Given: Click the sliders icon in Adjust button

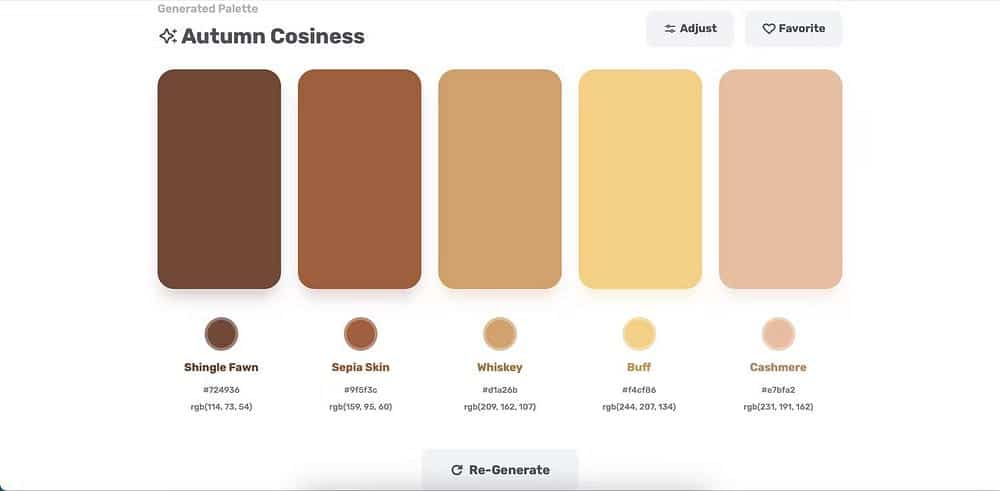Looking at the screenshot, I should point(670,29).
